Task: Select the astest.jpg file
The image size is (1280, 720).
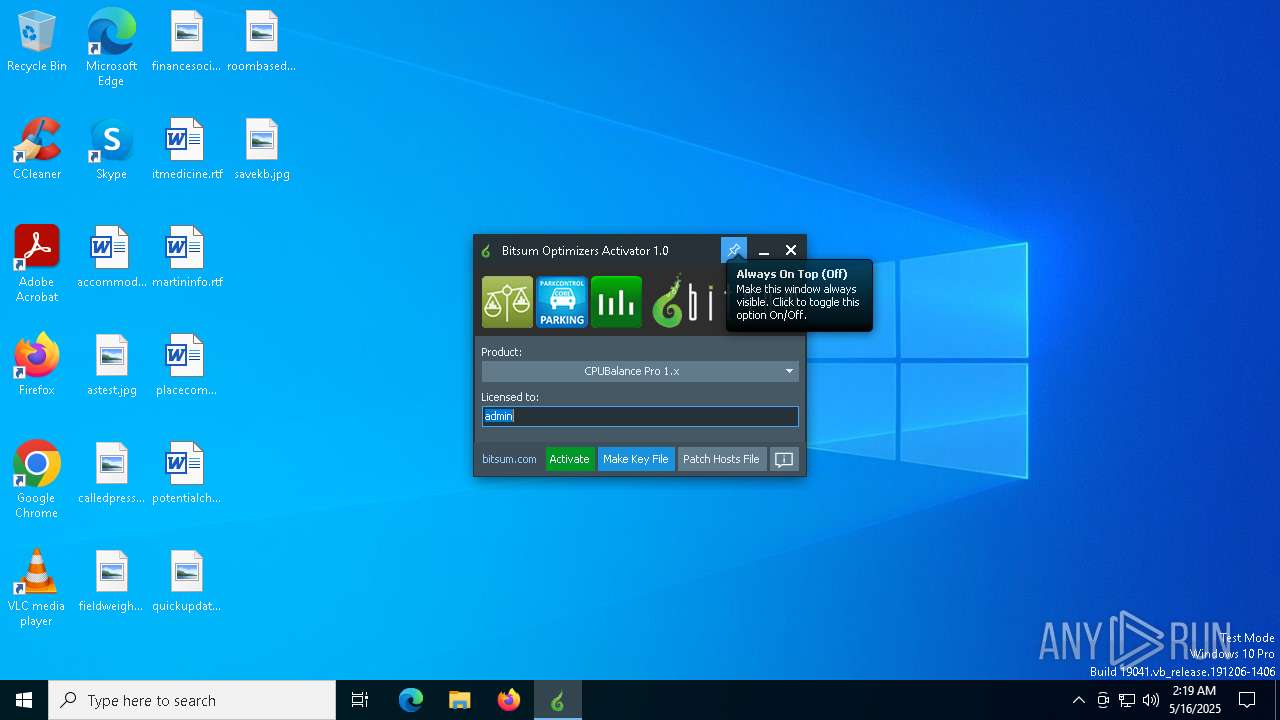Action: [x=111, y=365]
